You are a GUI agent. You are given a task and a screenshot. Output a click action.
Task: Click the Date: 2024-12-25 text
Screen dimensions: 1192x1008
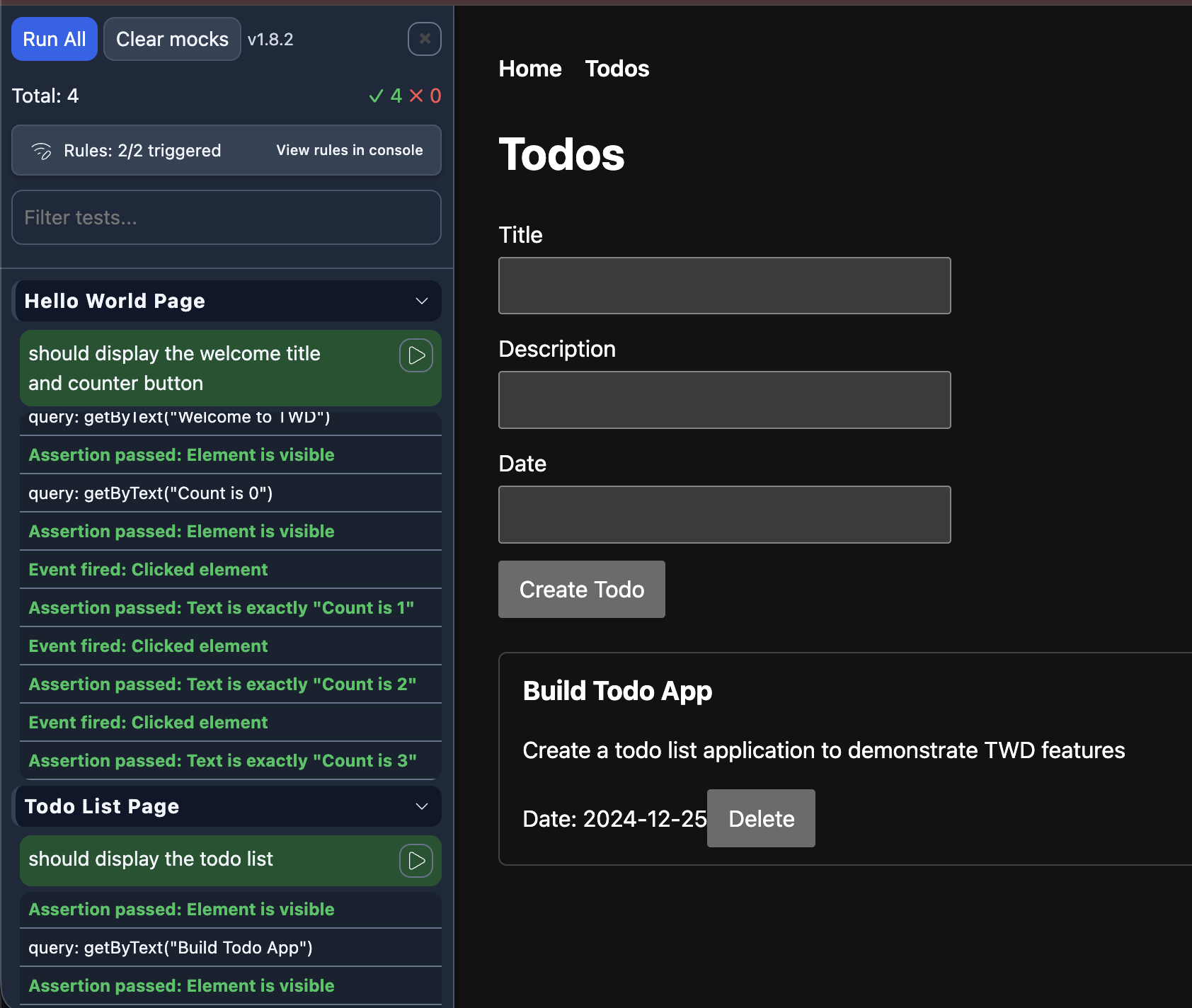tap(614, 819)
